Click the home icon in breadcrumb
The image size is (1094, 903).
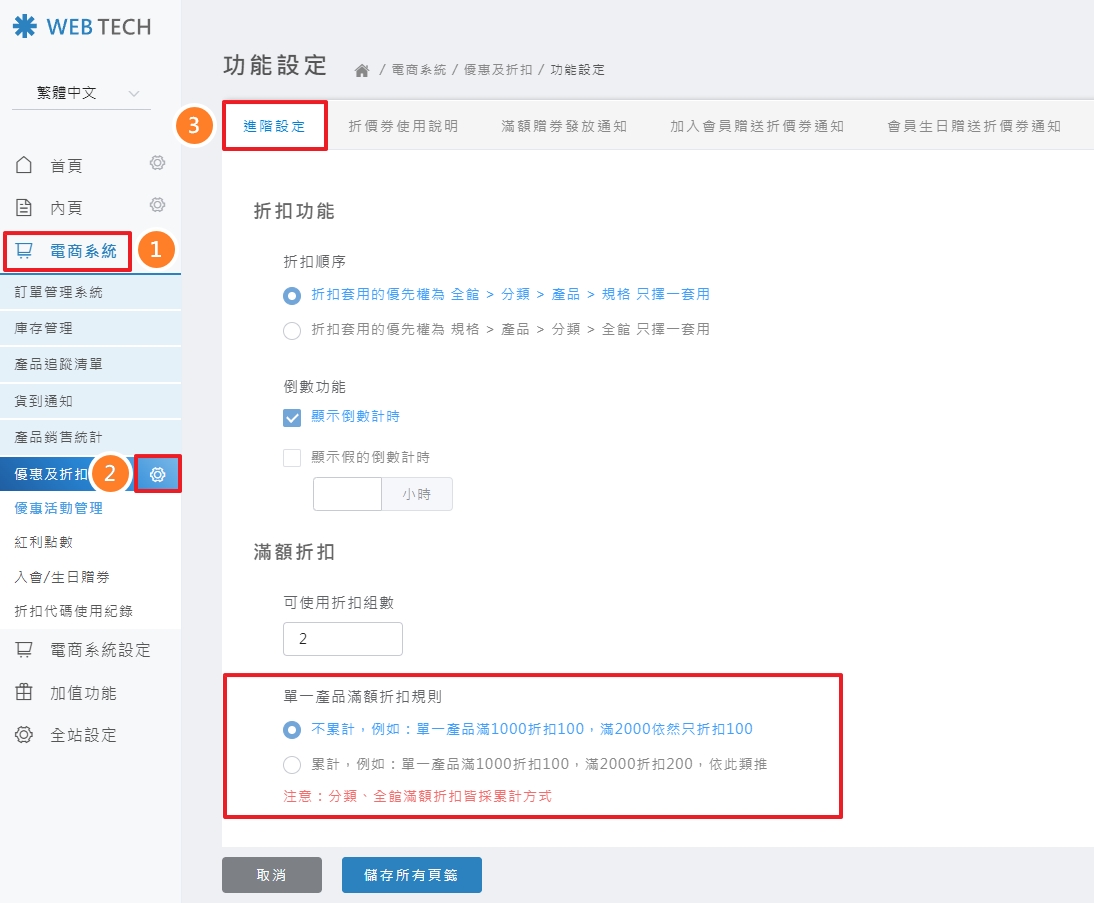(x=362, y=70)
